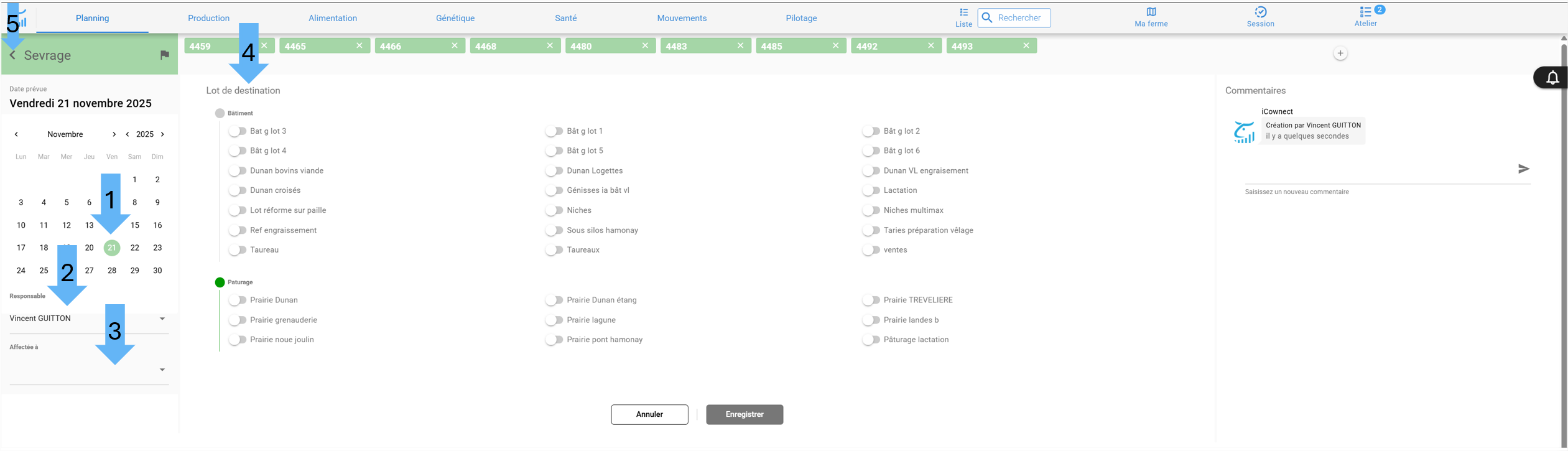Go to previous year before 2025
The image size is (1568, 451).
[x=128, y=134]
